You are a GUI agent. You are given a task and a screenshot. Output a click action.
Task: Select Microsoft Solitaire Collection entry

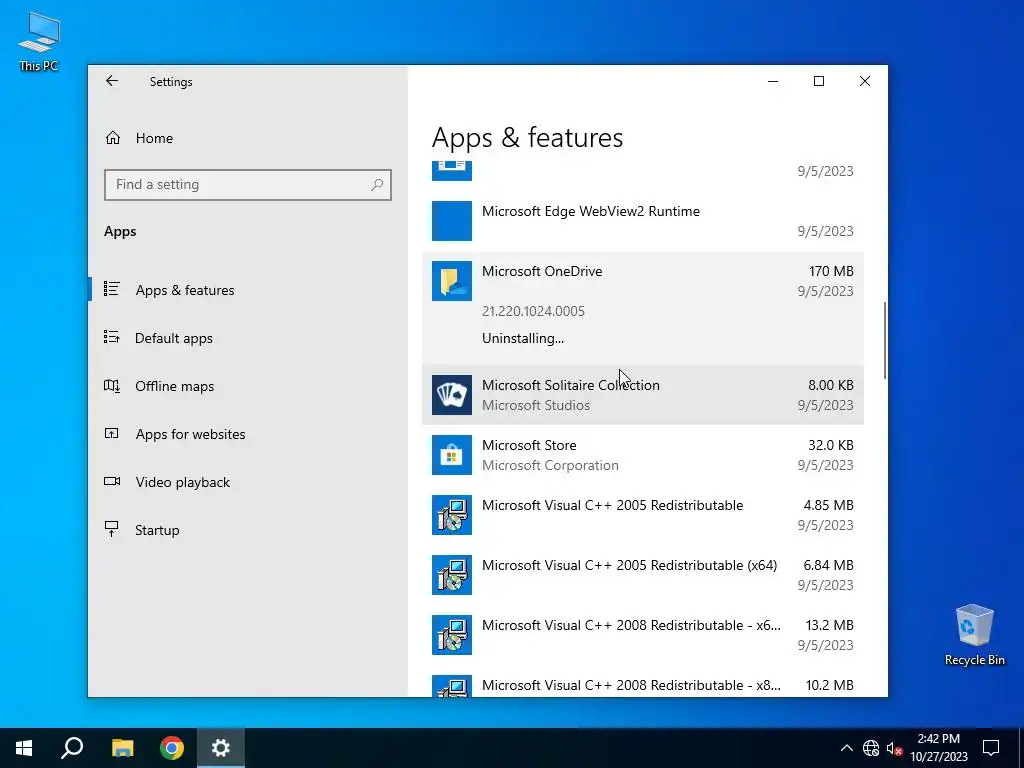pos(643,394)
